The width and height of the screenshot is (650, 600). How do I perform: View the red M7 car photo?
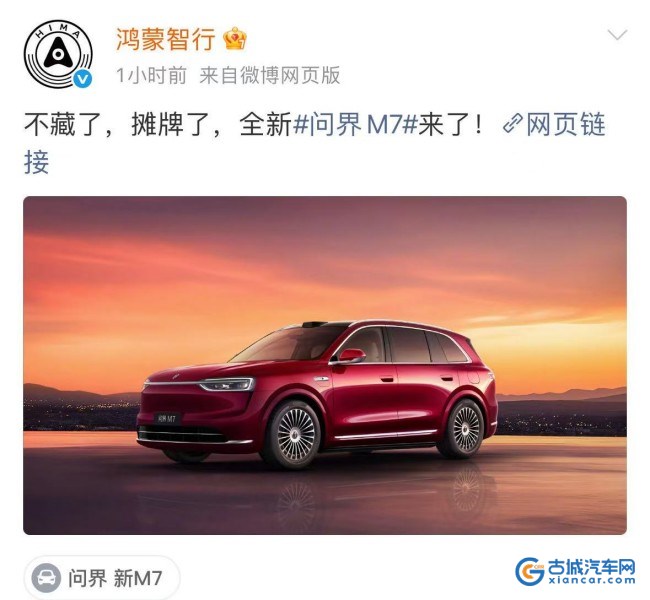click(325, 365)
